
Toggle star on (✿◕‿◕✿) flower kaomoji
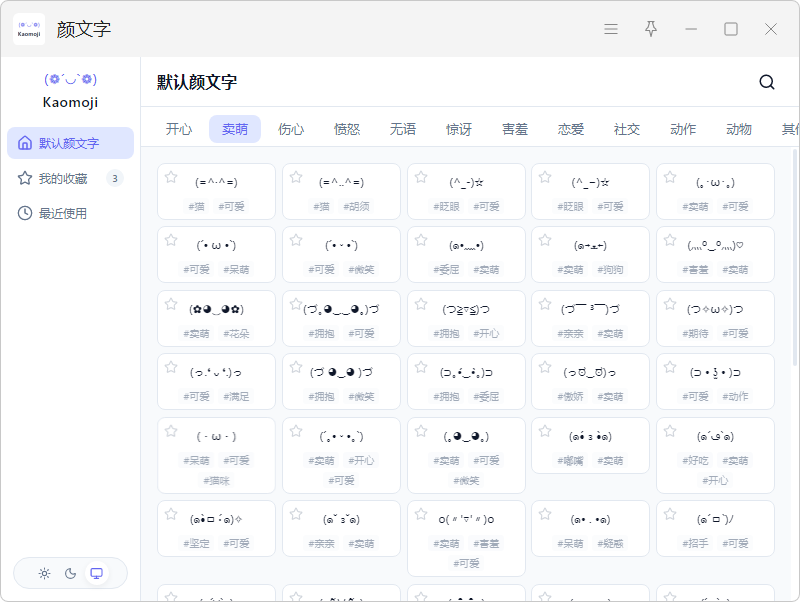click(171, 304)
